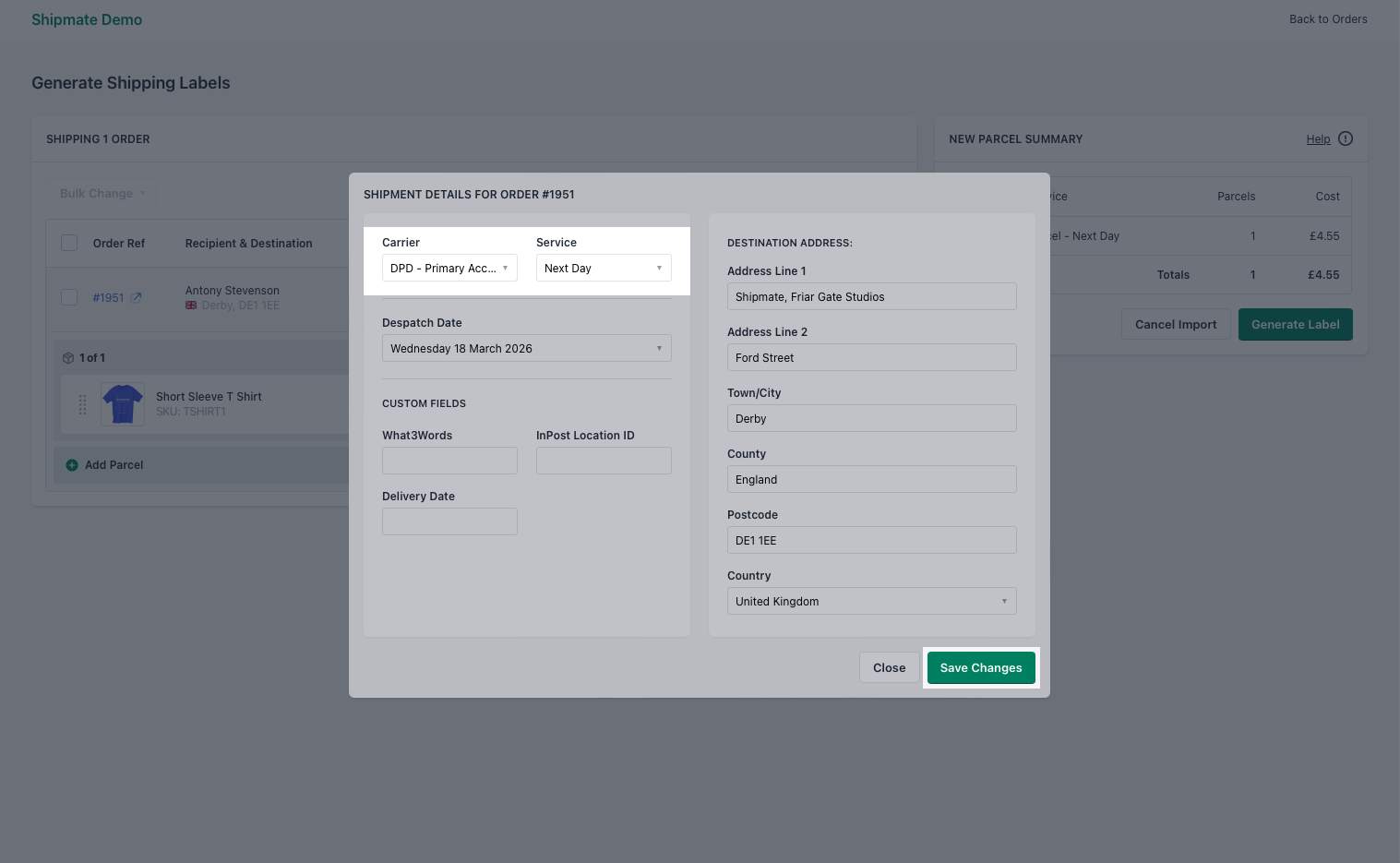Open the Country dropdown showing United Kingdom
Image resolution: width=1400 pixels, height=863 pixels.
(x=871, y=601)
